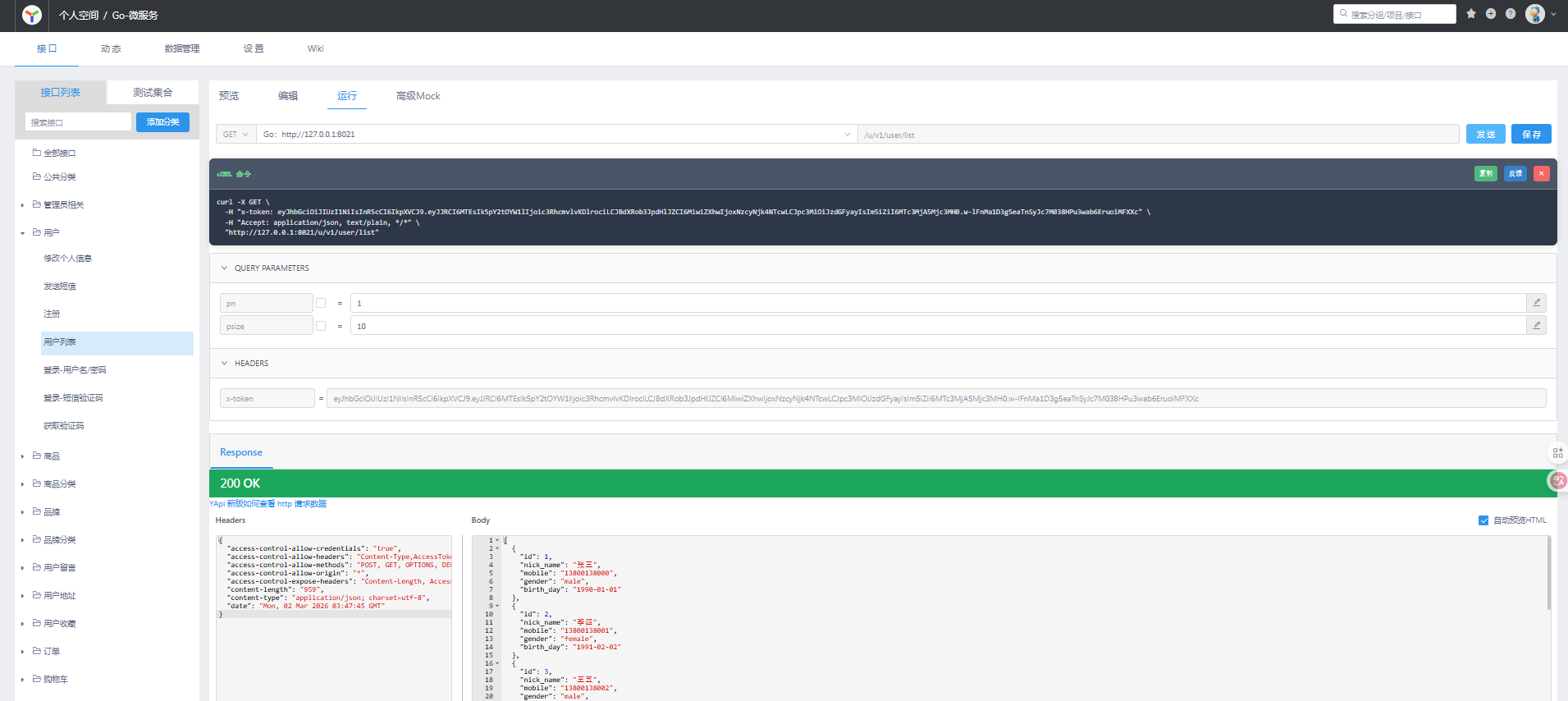This screenshot has width=1568, height=701.
Task: Click the edit pencil icon for psize
Action: click(1536, 326)
